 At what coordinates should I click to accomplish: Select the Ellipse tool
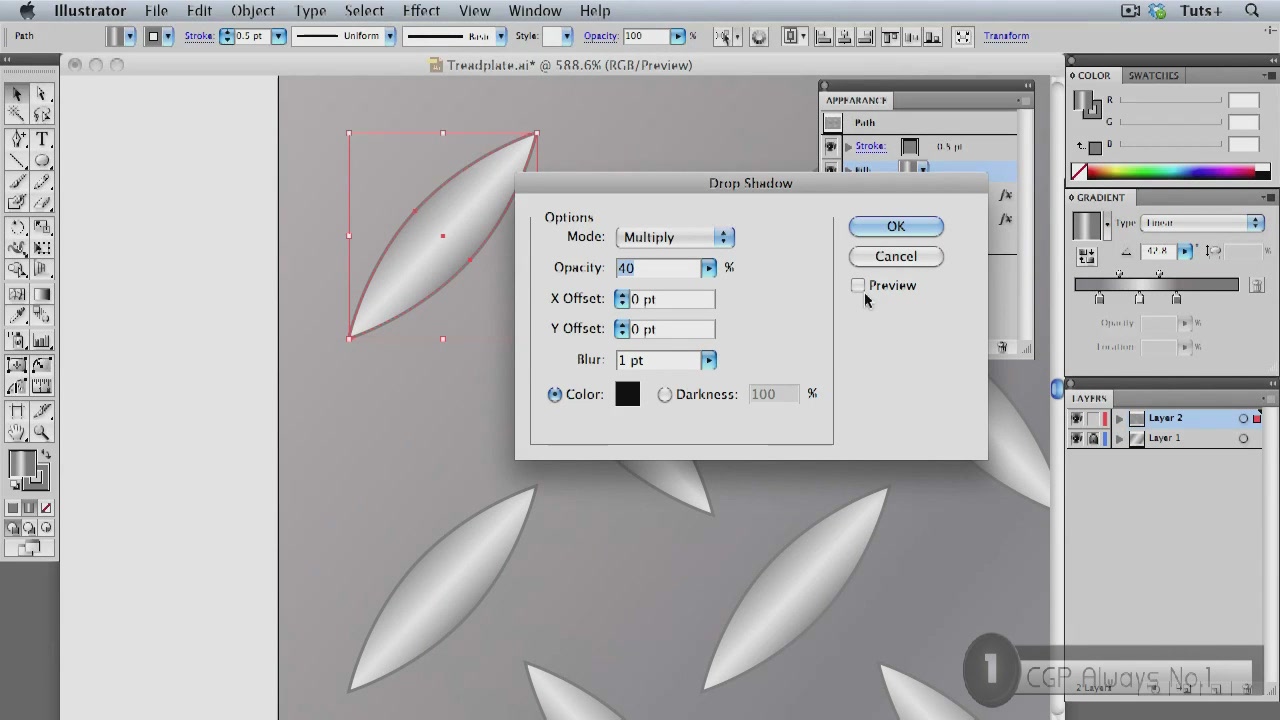42,161
